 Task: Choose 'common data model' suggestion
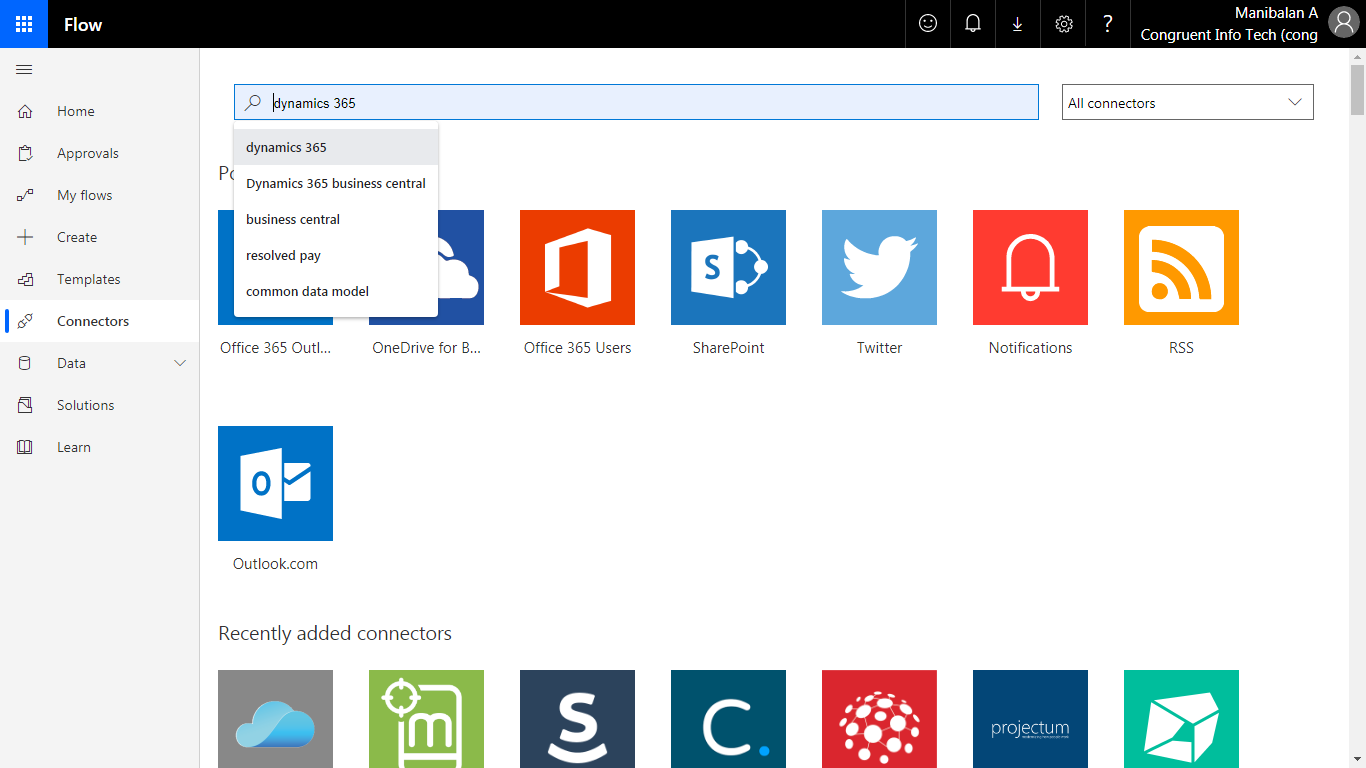pos(336,291)
